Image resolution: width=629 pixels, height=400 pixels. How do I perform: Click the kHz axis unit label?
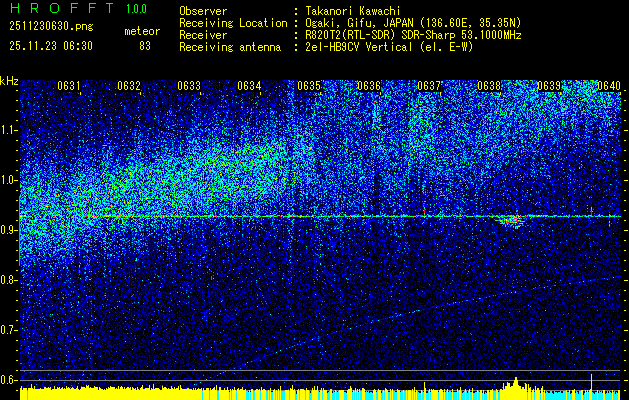coord(9,81)
